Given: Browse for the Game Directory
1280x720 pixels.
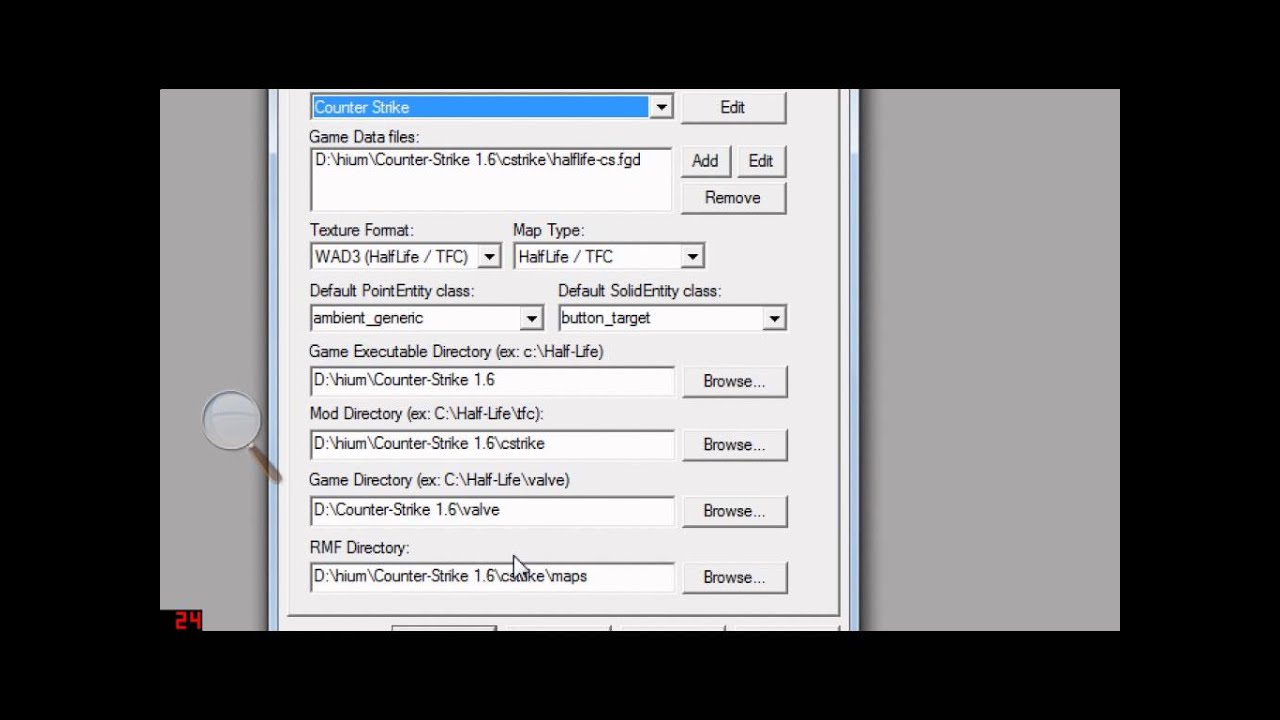Looking at the screenshot, I should [734, 511].
